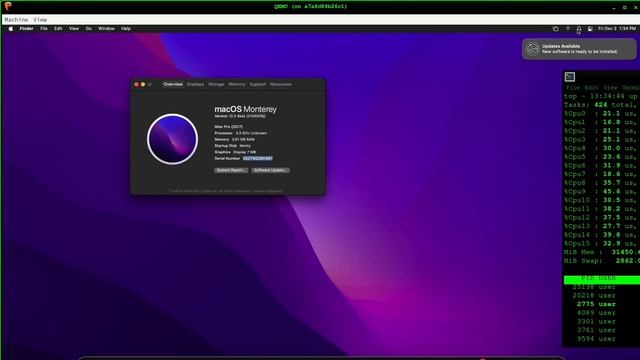
Task: Click the Software Update button
Action: 270,170
